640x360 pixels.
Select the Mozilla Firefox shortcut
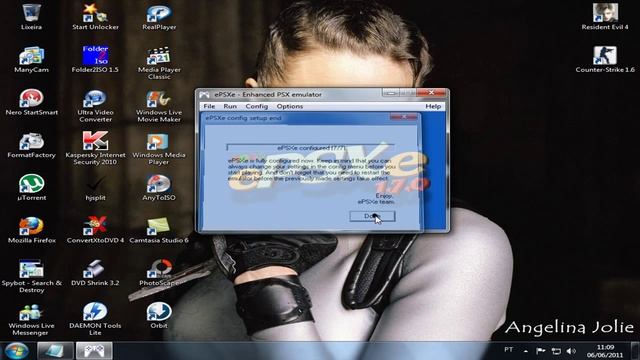tap(31, 230)
